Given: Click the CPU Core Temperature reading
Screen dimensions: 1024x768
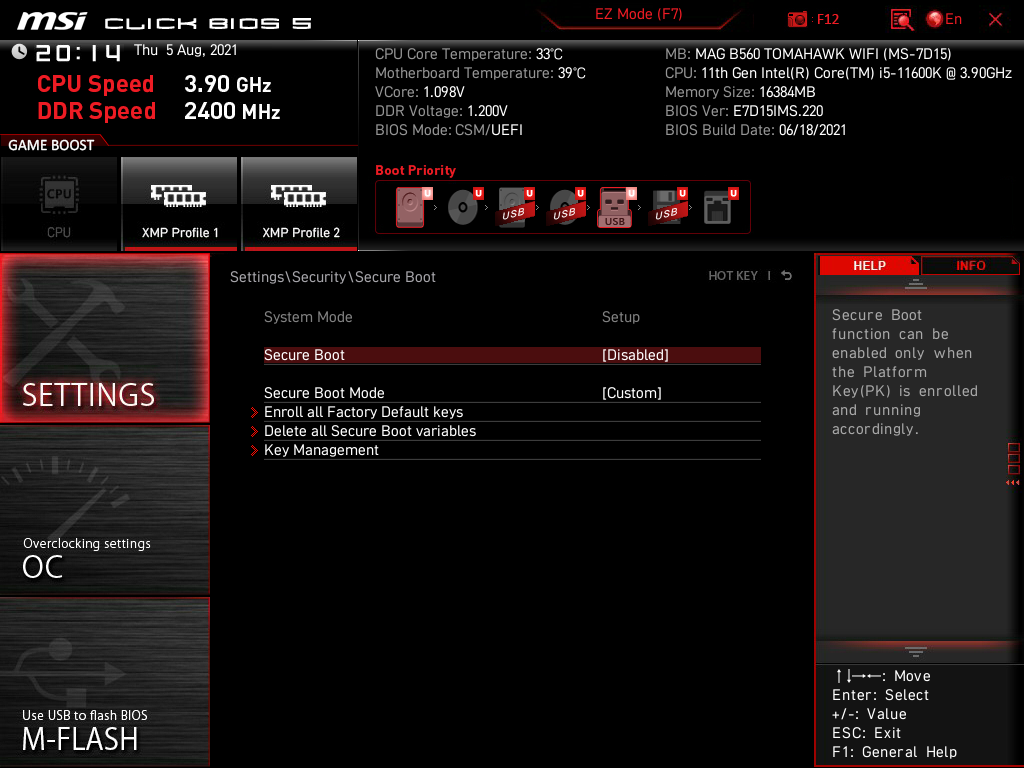Looking at the screenshot, I should [x=468, y=54].
